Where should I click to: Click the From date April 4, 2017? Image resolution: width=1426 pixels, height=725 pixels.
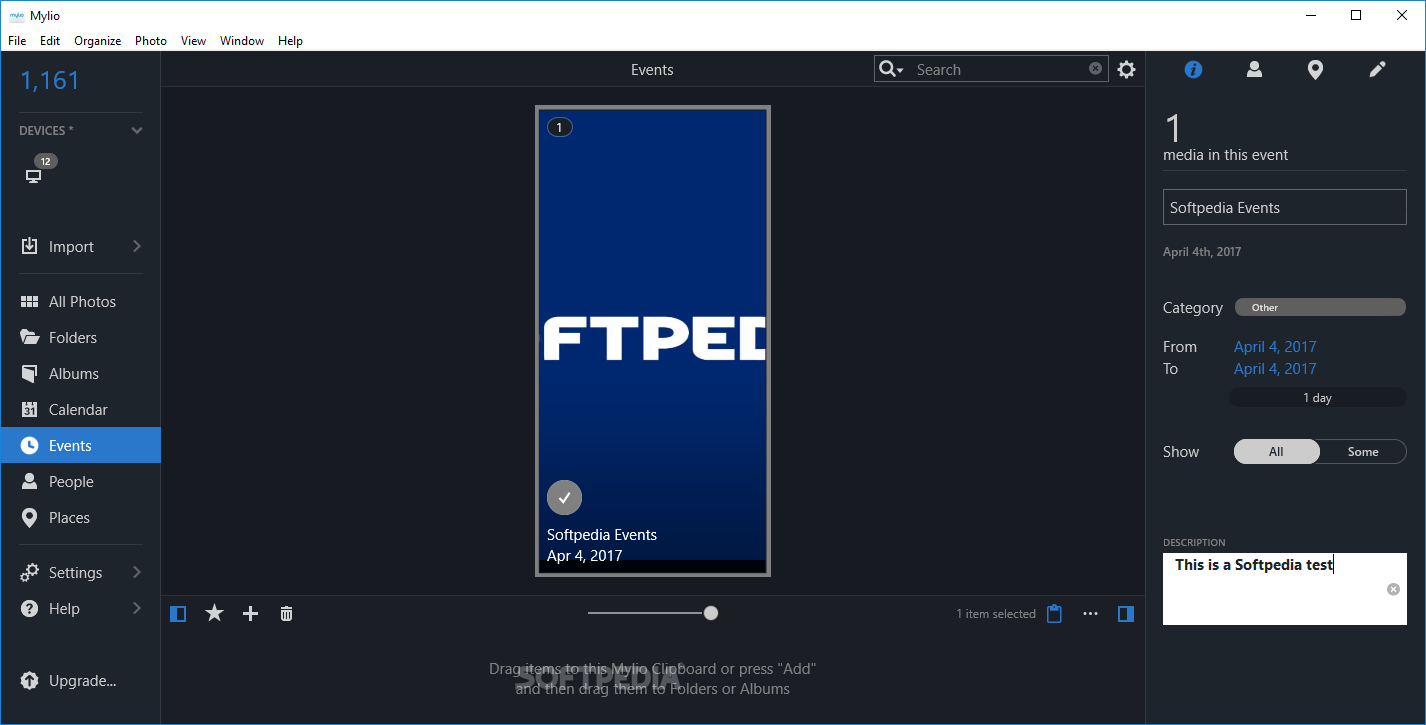coord(1275,346)
